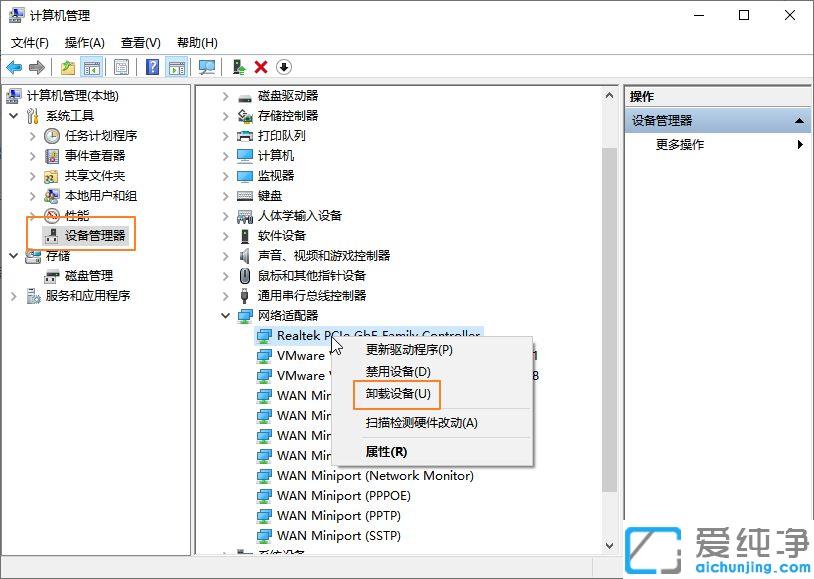Expand the 任务计划程序 node
Image resolution: width=814 pixels, height=579 pixels.
pos(32,136)
